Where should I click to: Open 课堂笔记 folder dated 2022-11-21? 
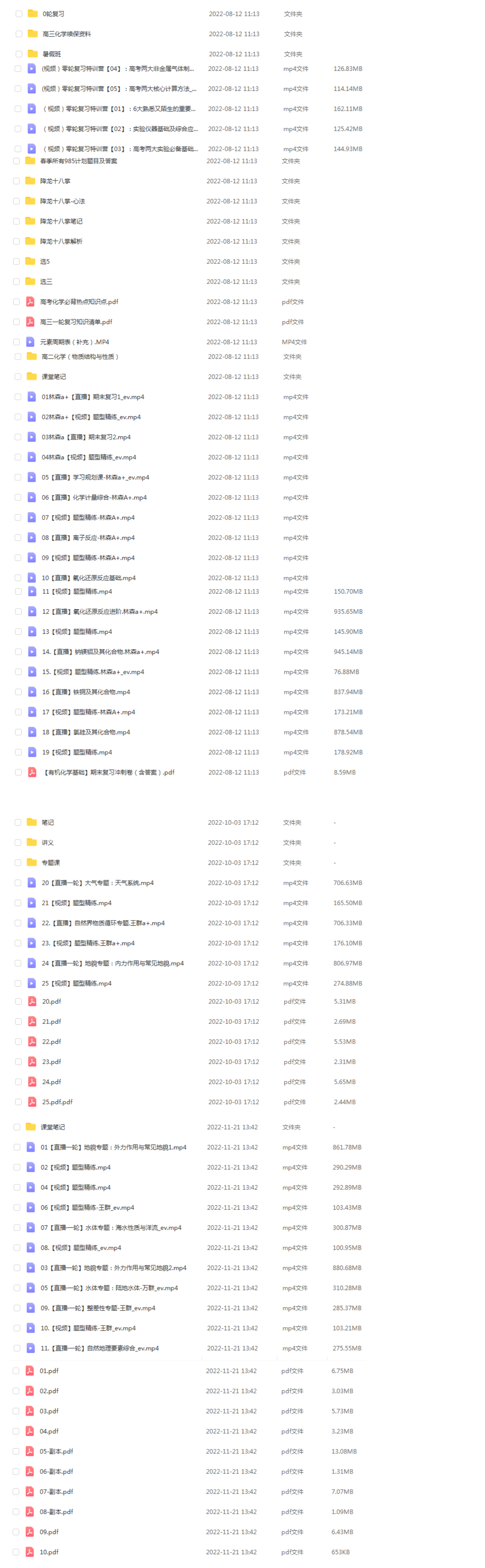52,1127
